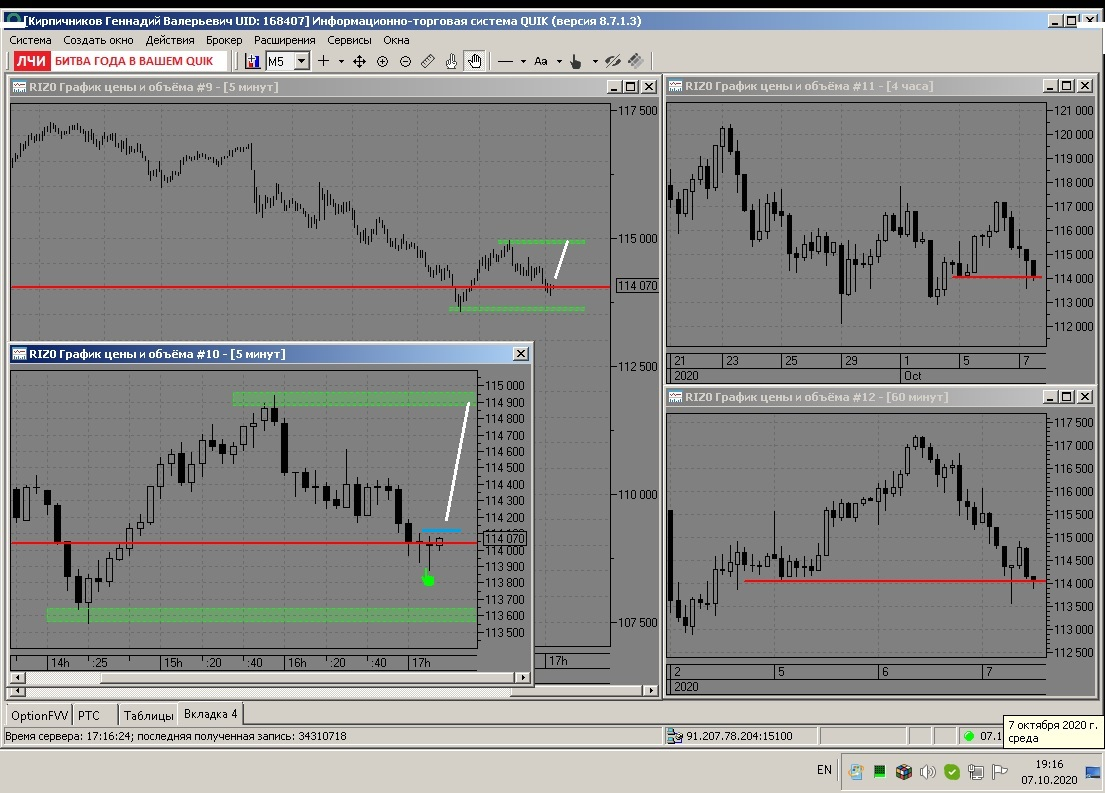The height and width of the screenshot is (793, 1105).
Task: Select the crosshair cursor tool
Action: (323, 61)
